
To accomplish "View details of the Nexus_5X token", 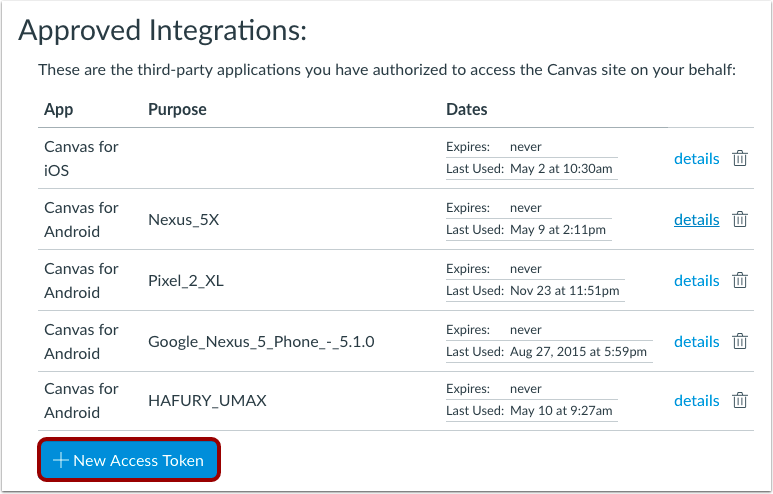I will (x=696, y=219).
